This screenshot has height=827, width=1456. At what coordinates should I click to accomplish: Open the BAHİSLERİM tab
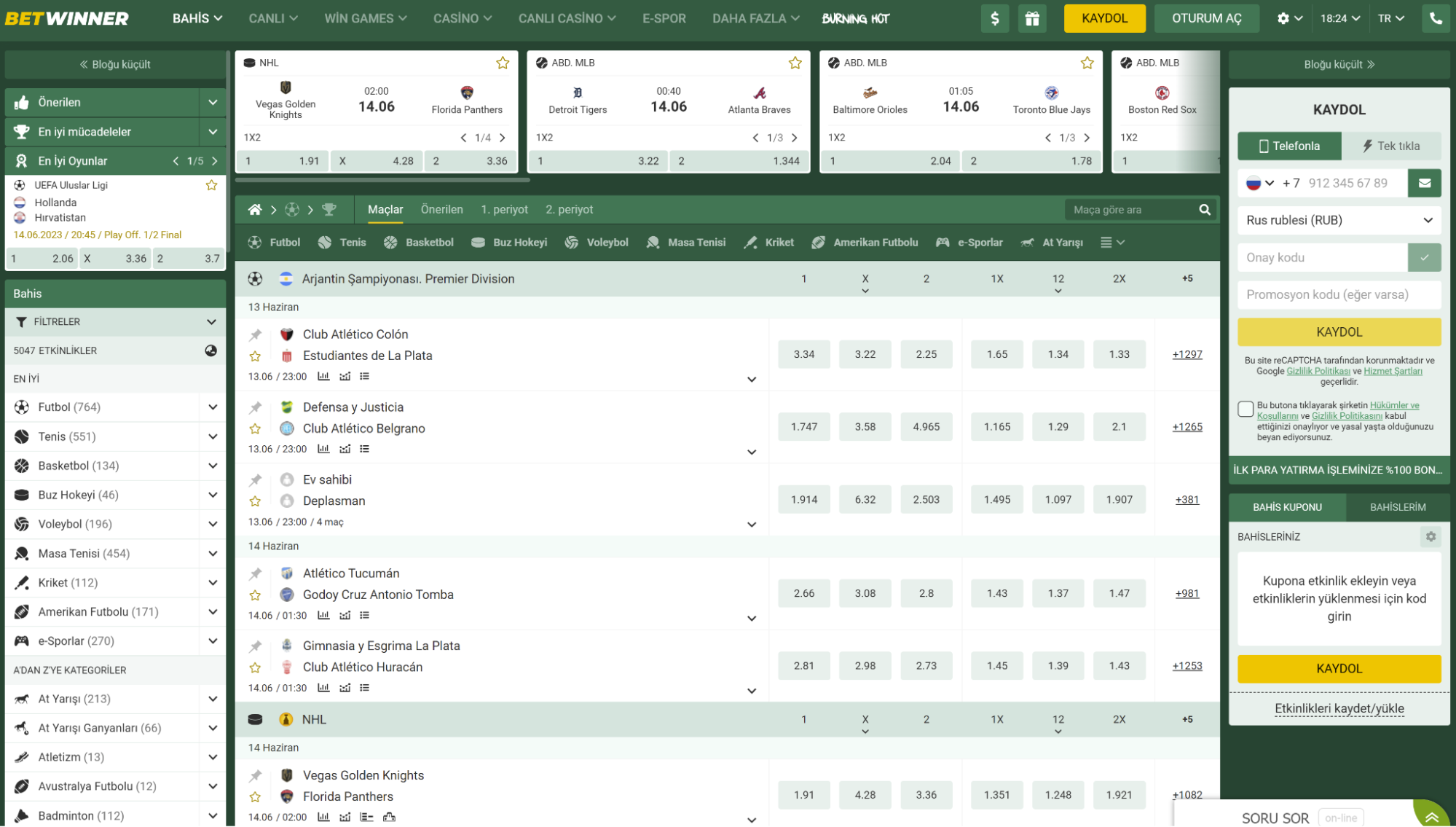[x=1397, y=507]
